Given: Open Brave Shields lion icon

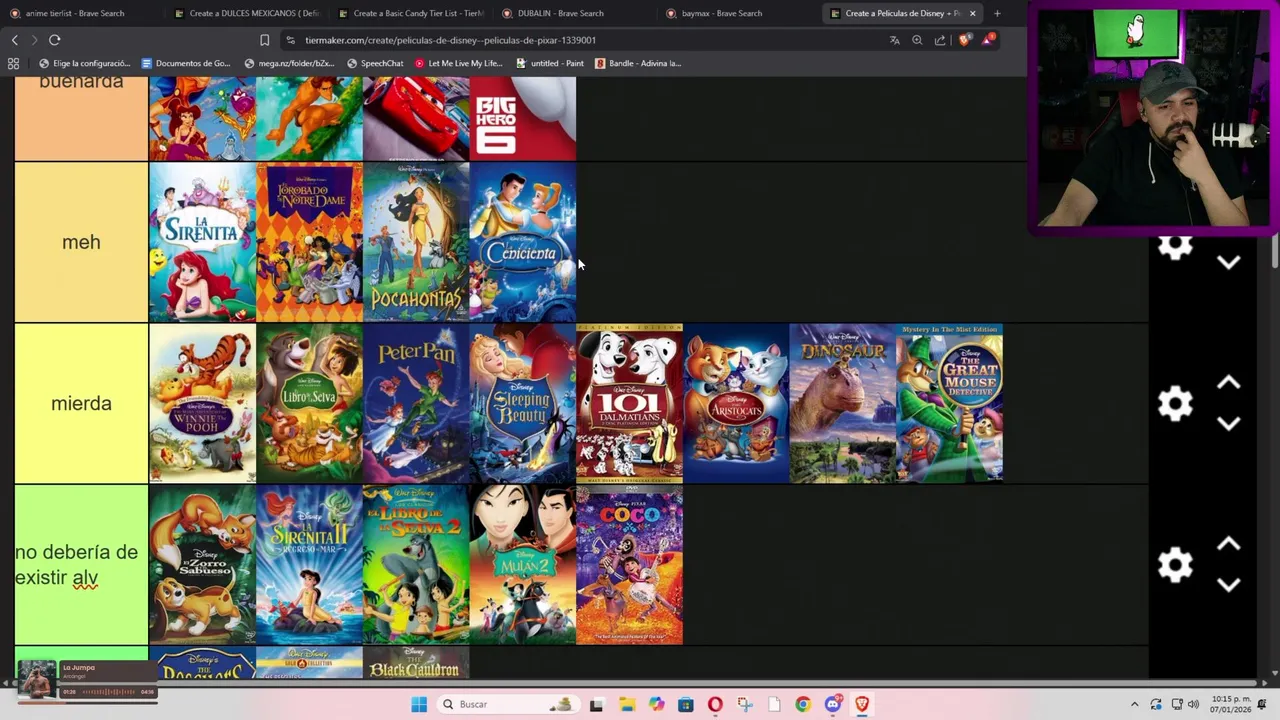Looking at the screenshot, I should (x=964, y=40).
